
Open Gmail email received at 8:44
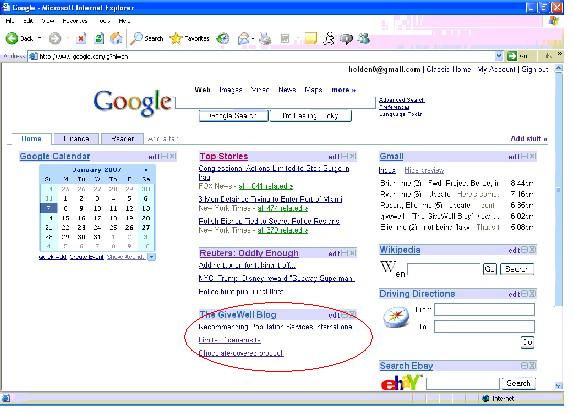click(x=456, y=183)
